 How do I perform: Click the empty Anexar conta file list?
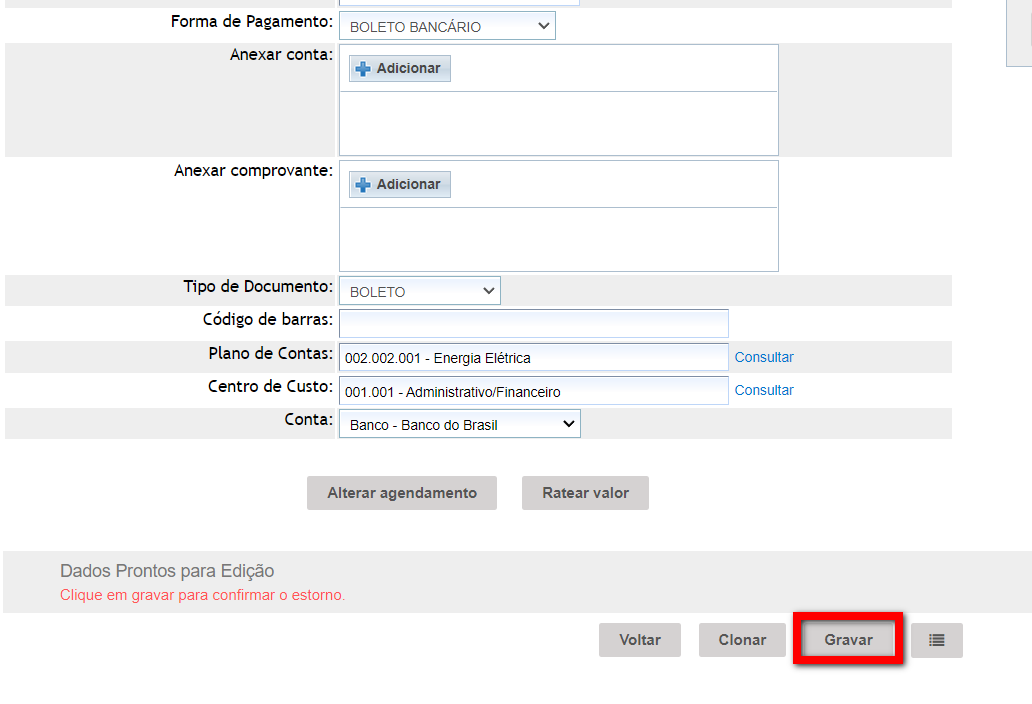(558, 123)
